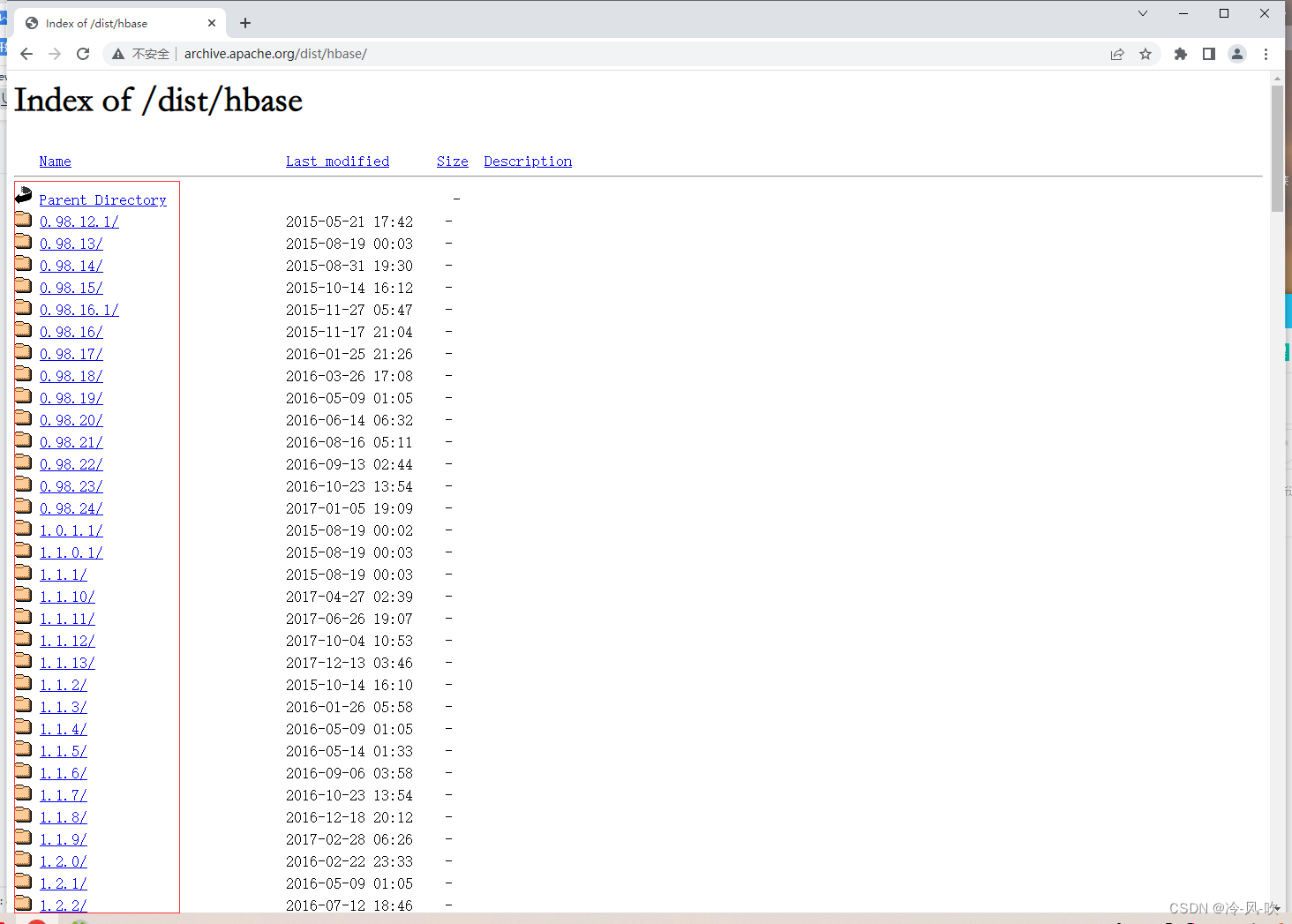The height and width of the screenshot is (924, 1292).
Task: Go to Parent Directory
Action: [102, 199]
